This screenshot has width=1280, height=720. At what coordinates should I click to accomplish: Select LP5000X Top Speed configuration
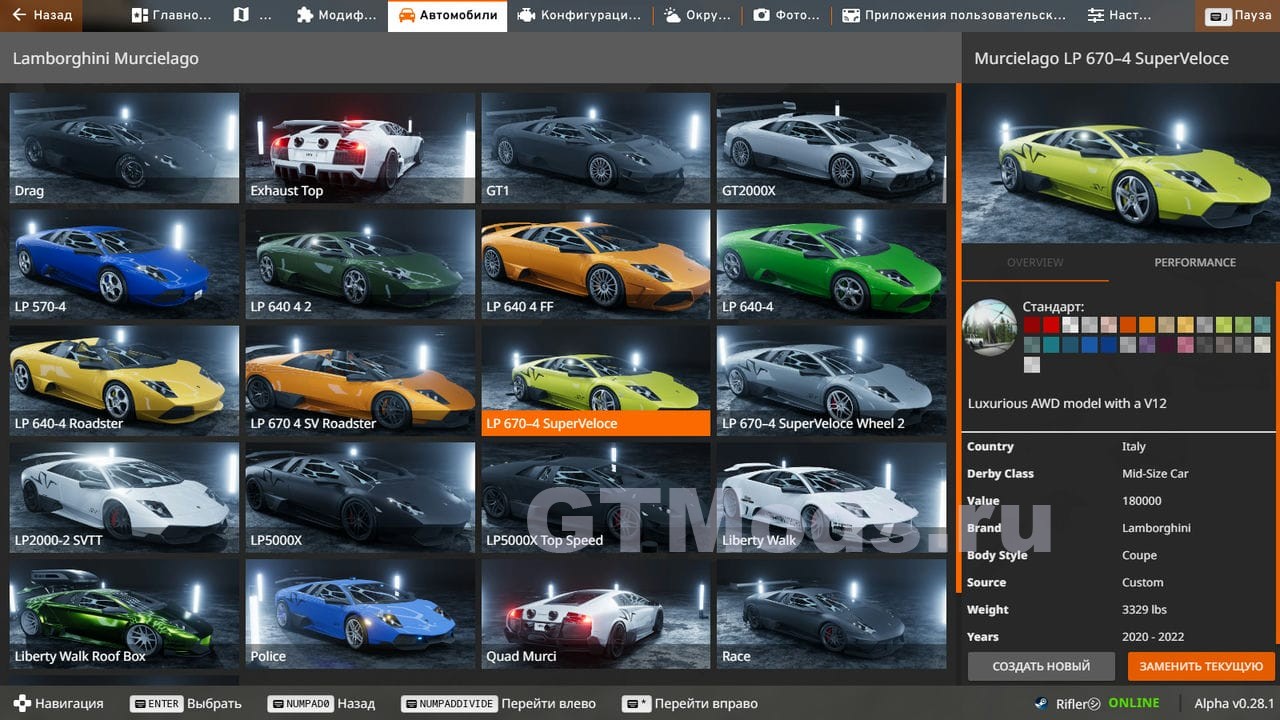point(596,497)
